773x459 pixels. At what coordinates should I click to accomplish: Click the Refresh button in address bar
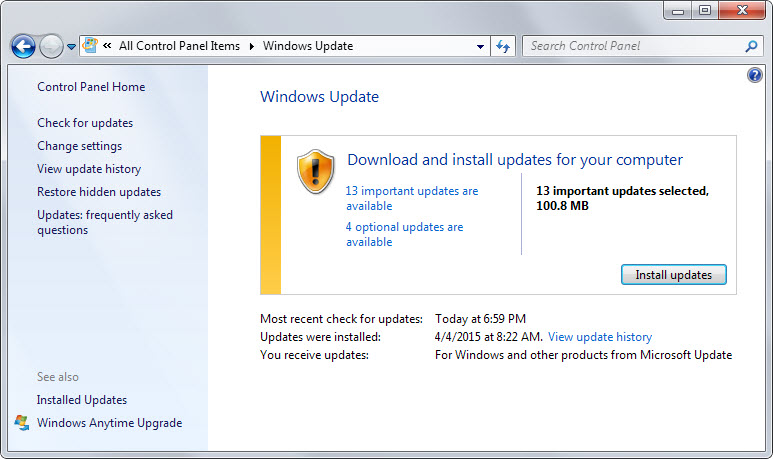click(503, 46)
